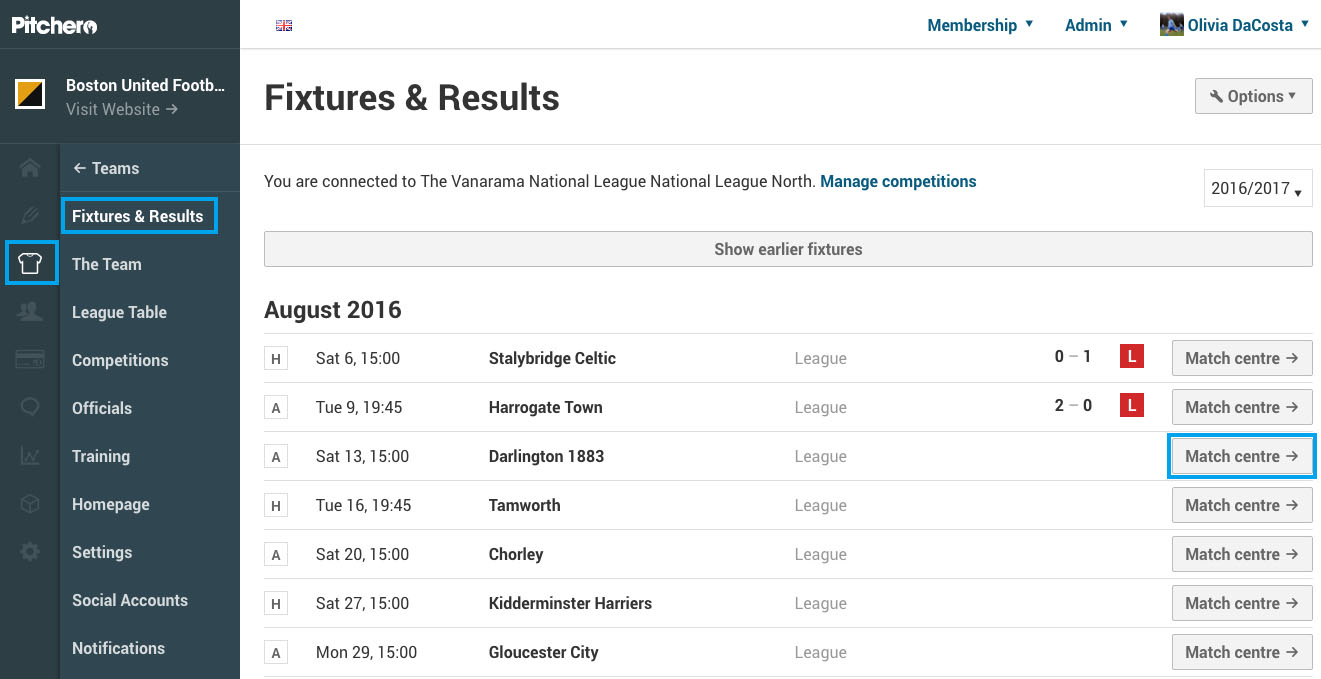This screenshot has width=1321, height=679.
Task: Click the UK flag language icon
Action: tap(284, 25)
